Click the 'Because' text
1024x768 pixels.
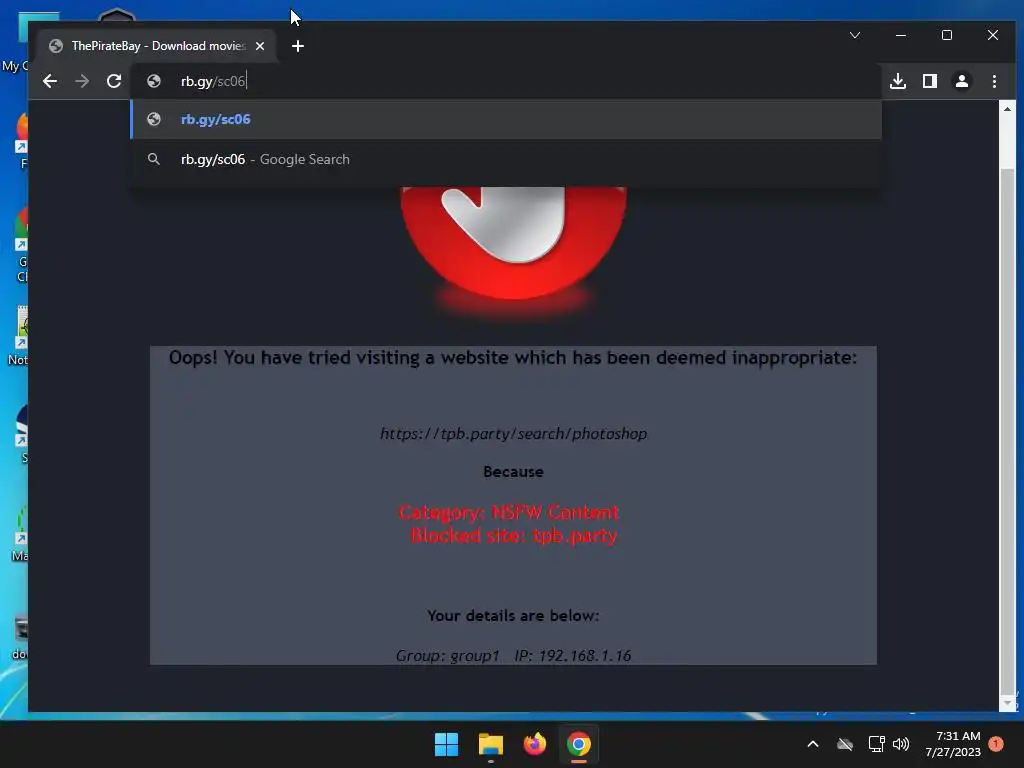click(x=513, y=472)
